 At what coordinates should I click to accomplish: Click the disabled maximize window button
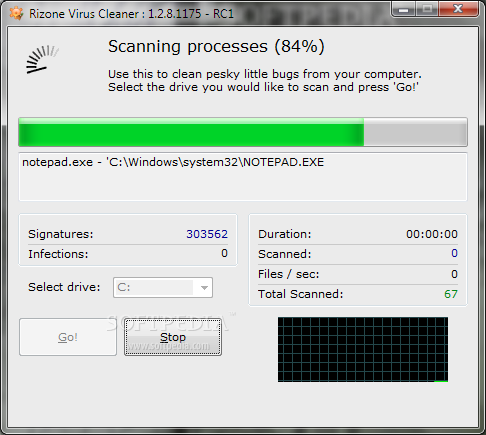[427, 9]
